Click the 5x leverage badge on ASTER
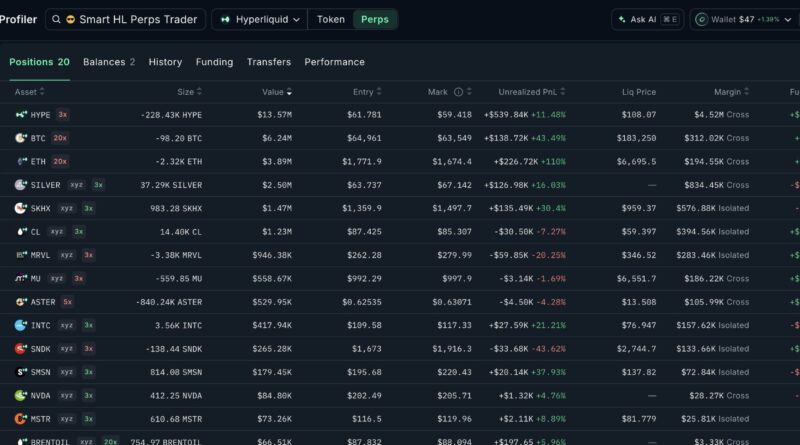Viewport: 800px width, 445px height. [67, 302]
